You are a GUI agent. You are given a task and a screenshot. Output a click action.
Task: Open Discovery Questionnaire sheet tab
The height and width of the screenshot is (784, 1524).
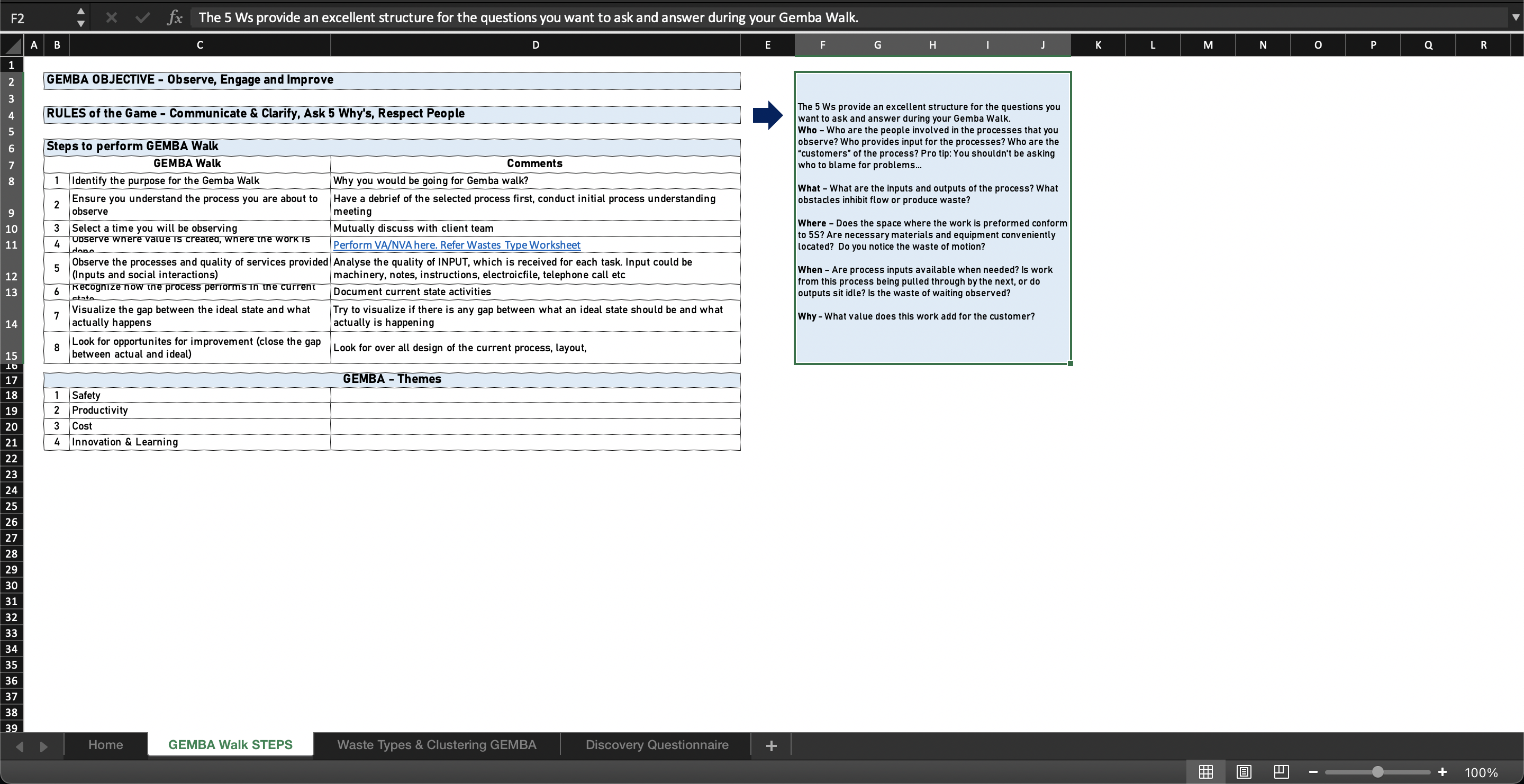[657, 744]
